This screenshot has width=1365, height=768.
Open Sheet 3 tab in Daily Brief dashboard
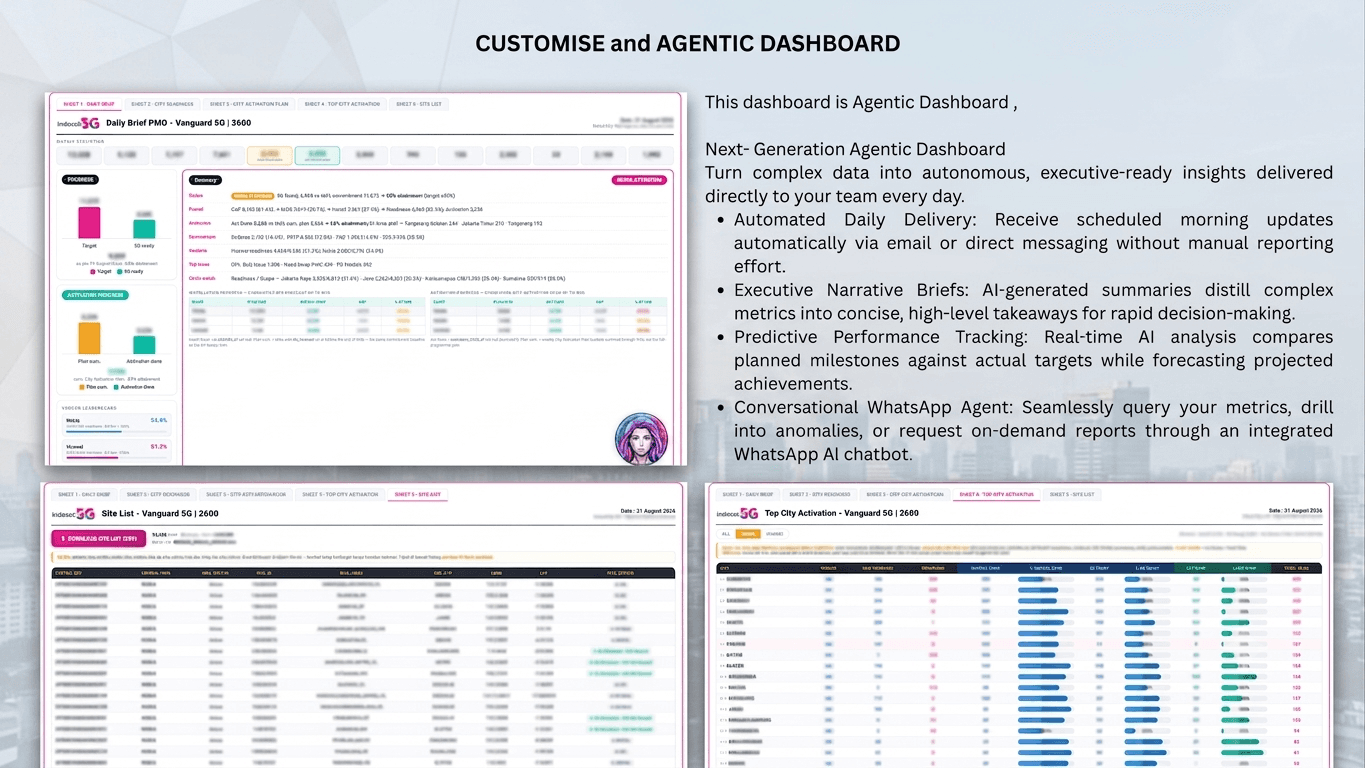pyautogui.click(x=249, y=104)
